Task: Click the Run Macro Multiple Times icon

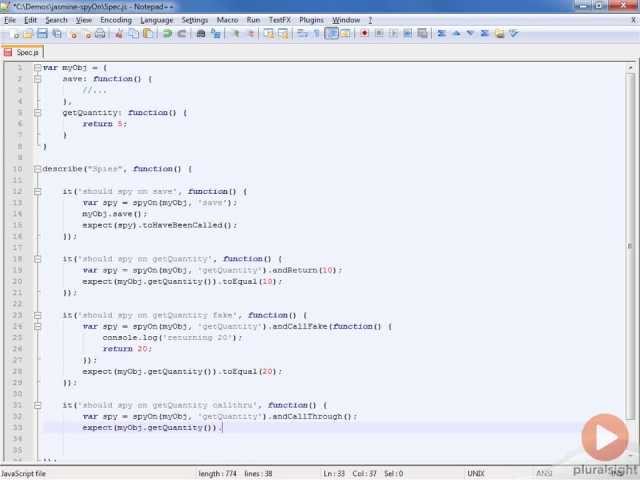Action: click(407, 34)
